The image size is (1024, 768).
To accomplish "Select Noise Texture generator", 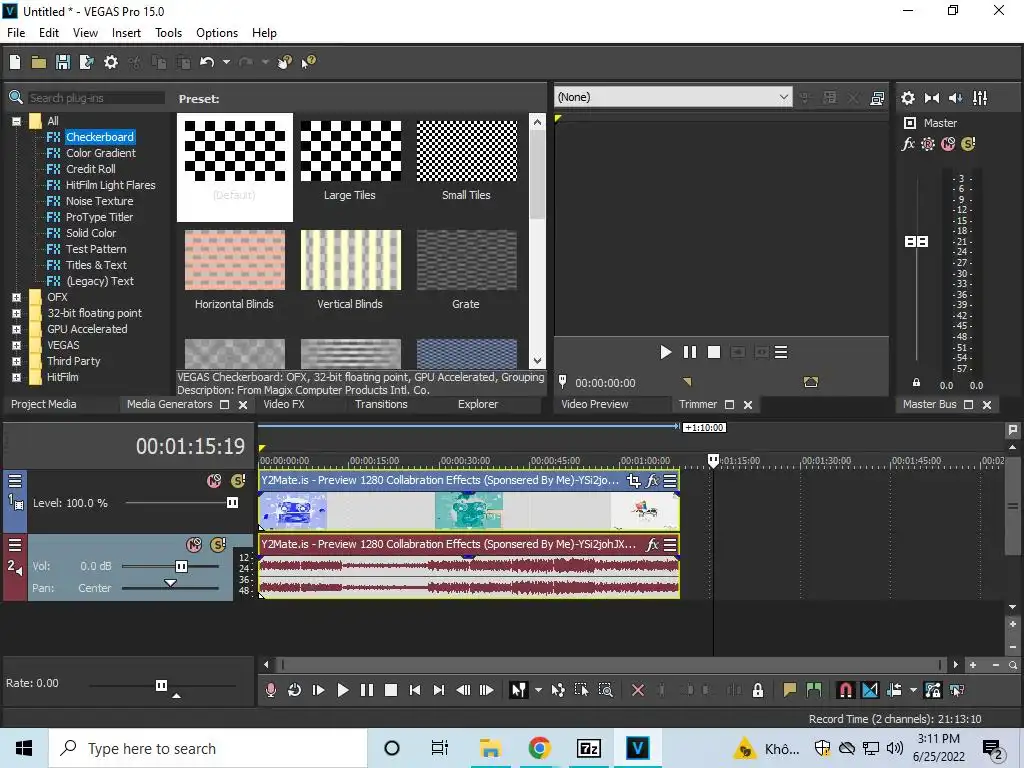I will [x=99, y=201].
